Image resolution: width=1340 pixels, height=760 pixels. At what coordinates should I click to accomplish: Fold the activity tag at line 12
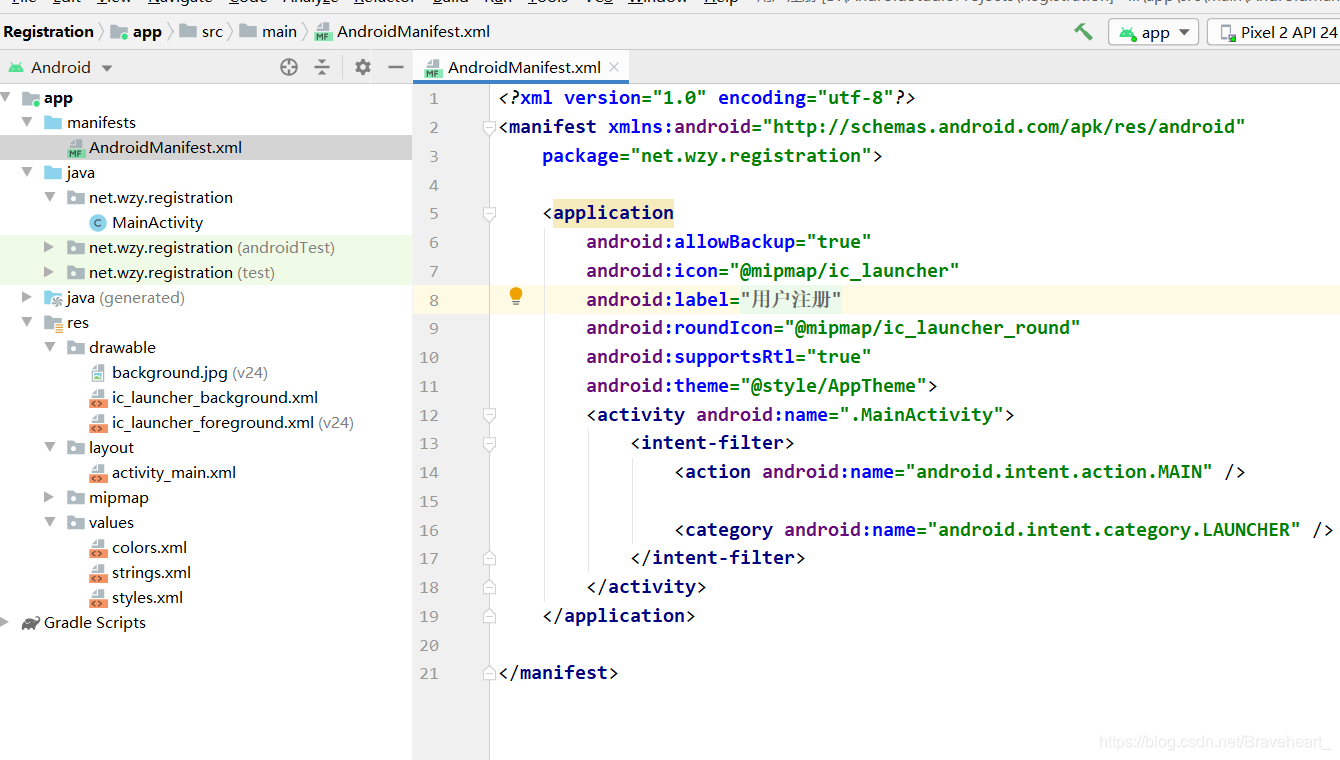click(x=489, y=415)
